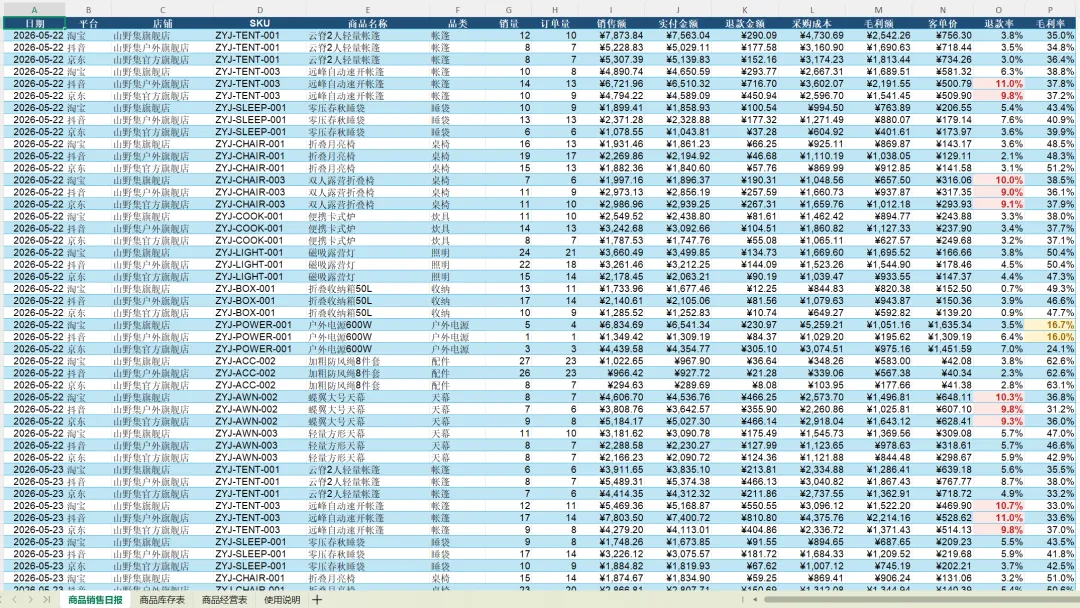Open the 商品库存表 sheet tab
This screenshot has height=608, width=1080.
162,600
